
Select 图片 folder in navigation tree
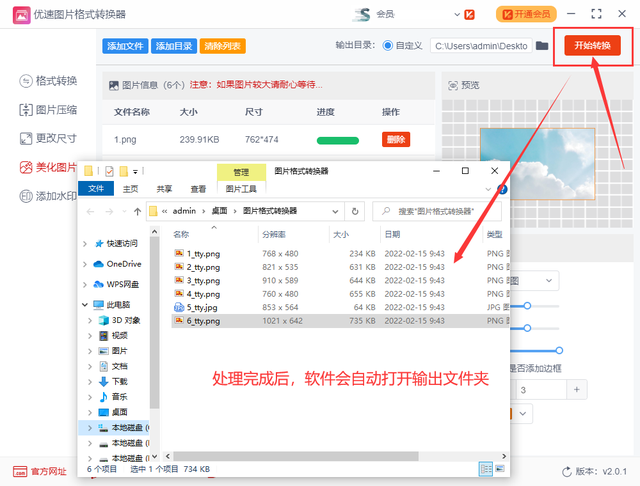point(114,351)
